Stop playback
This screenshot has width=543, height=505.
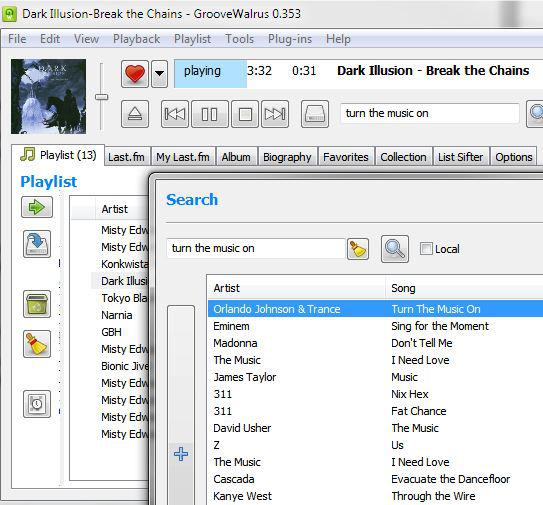click(245, 114)
